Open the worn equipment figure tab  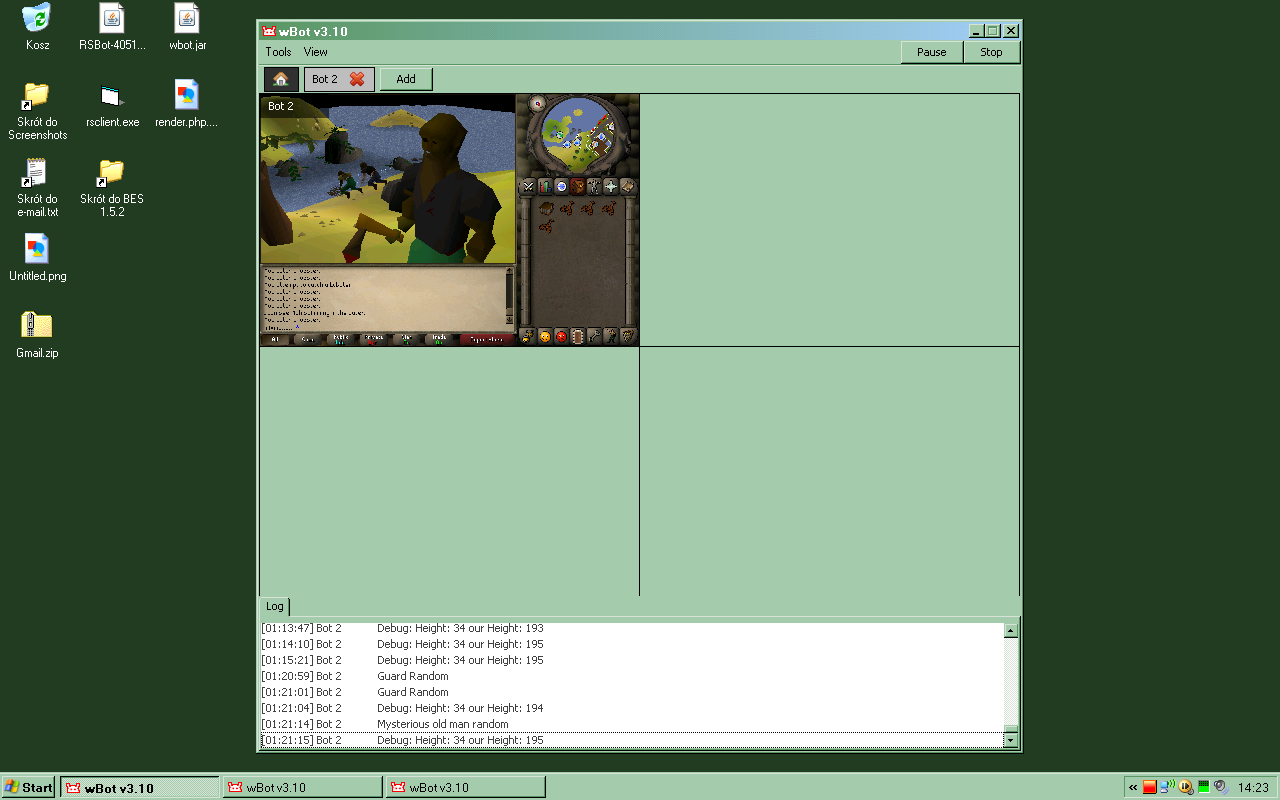pos(594,187)
